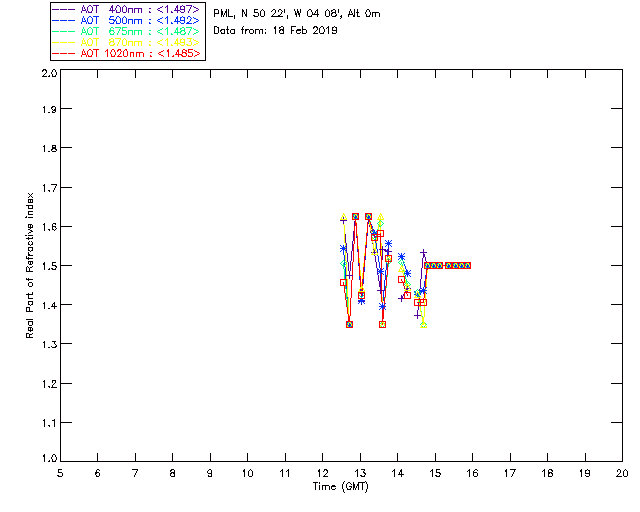Click the 1.2 y-axis tick label
Viewport: 640px width, 512px height.
[49, 384]
